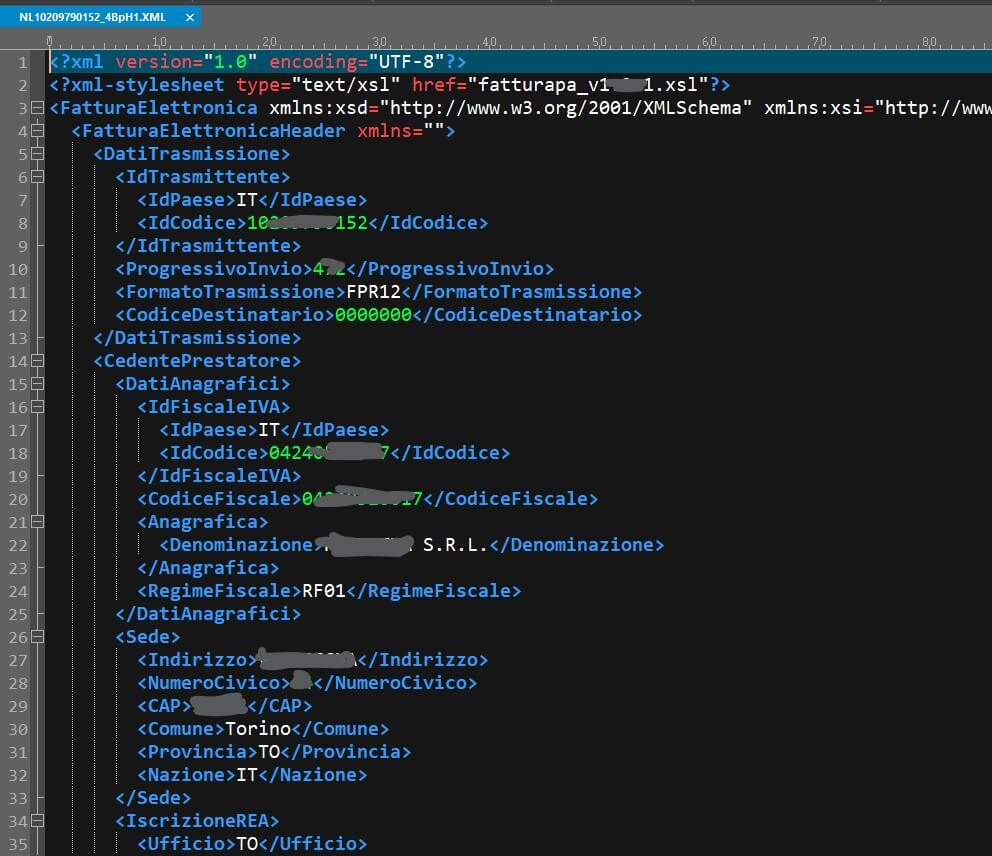Click line number 24 in the gutter
The height and width of the screenshot is (856, 992).
coord(18,591)
